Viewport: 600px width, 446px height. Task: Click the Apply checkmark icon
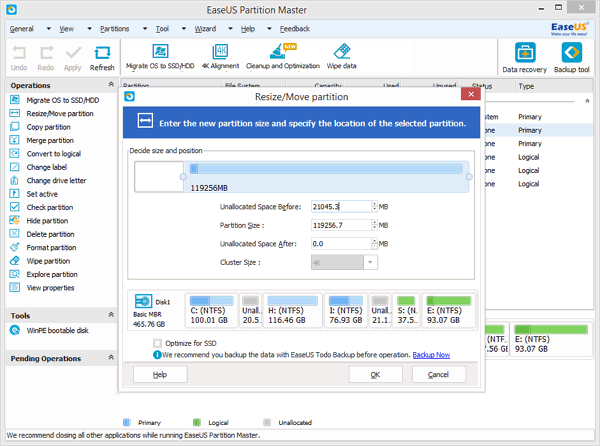tap(73, 58)
